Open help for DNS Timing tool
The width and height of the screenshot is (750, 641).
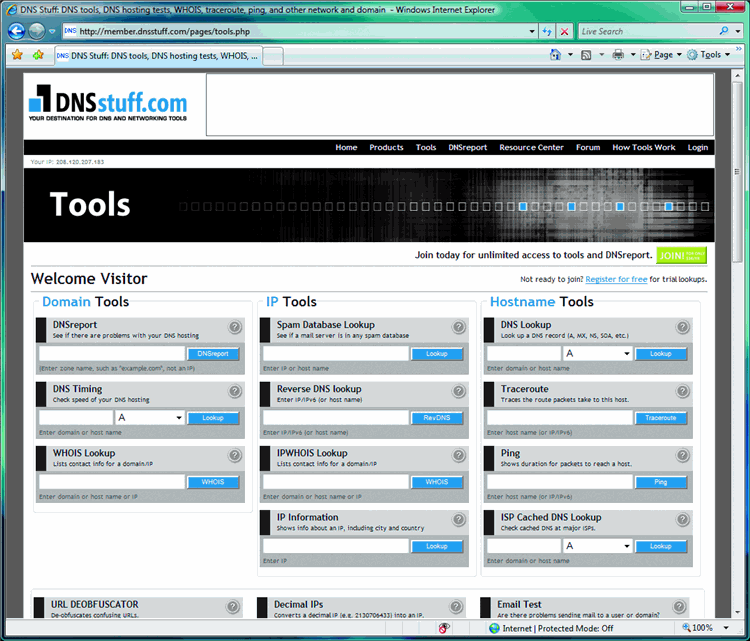tap(235, 391)
